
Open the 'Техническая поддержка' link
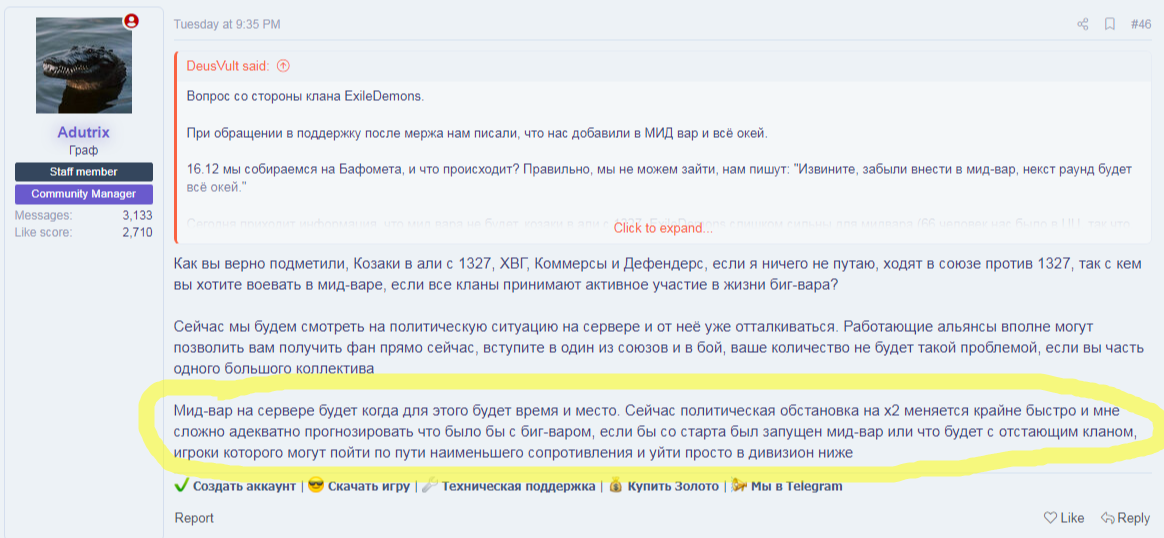pyautogui.click(x=518, y=486)
